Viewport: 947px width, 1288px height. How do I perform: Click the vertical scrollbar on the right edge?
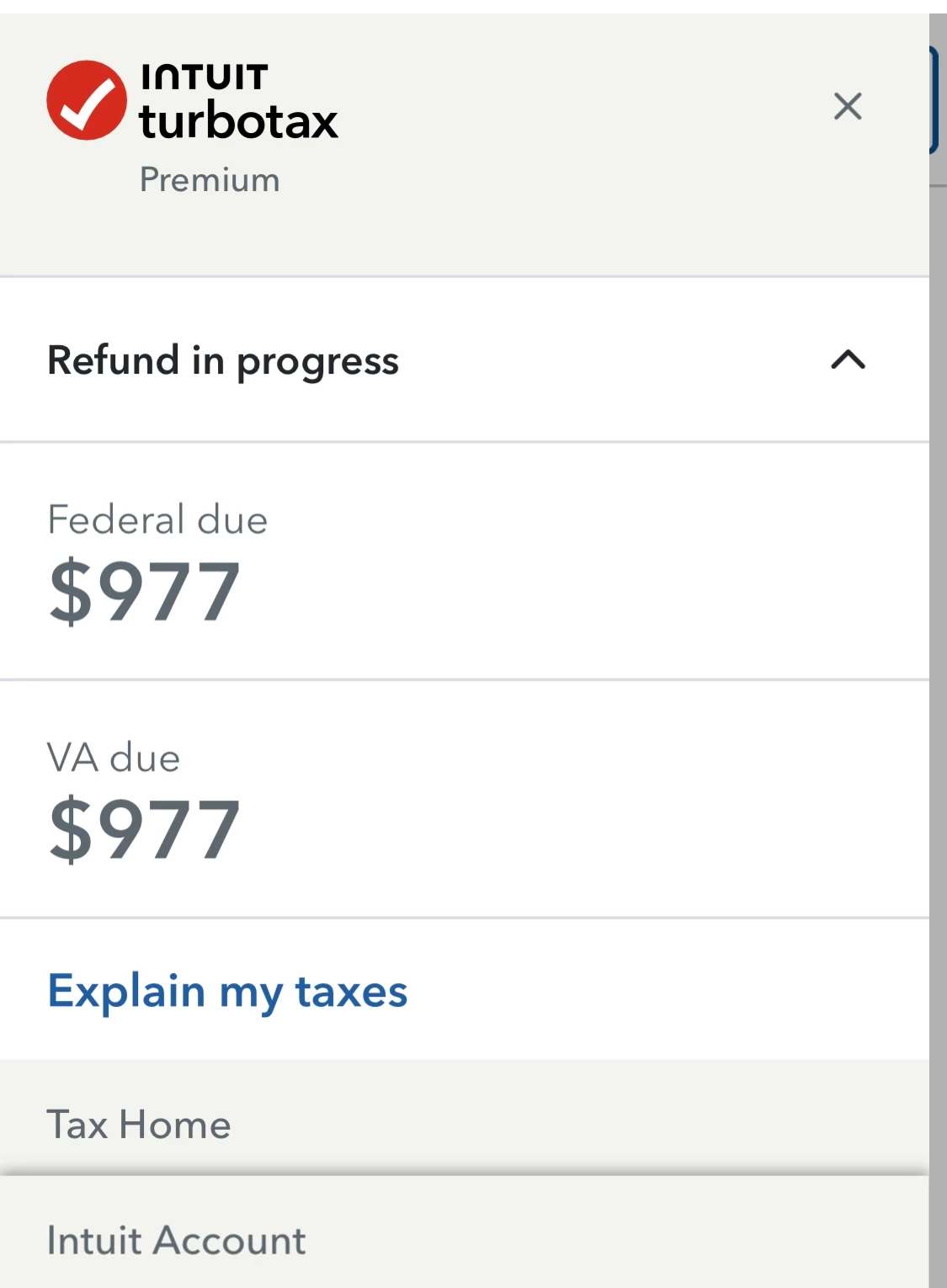coord(938,673)
